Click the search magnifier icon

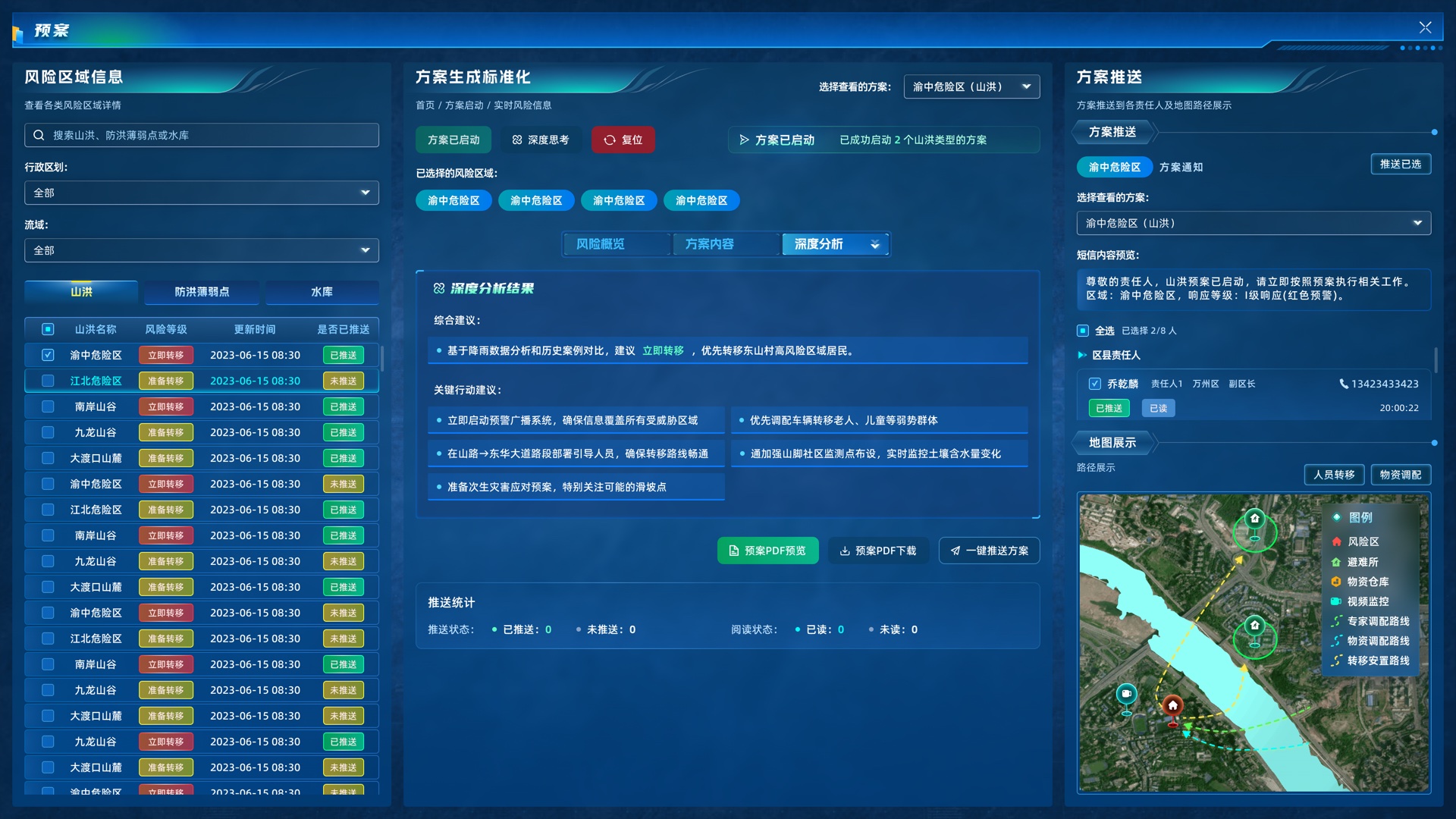(x=39, y=135)
